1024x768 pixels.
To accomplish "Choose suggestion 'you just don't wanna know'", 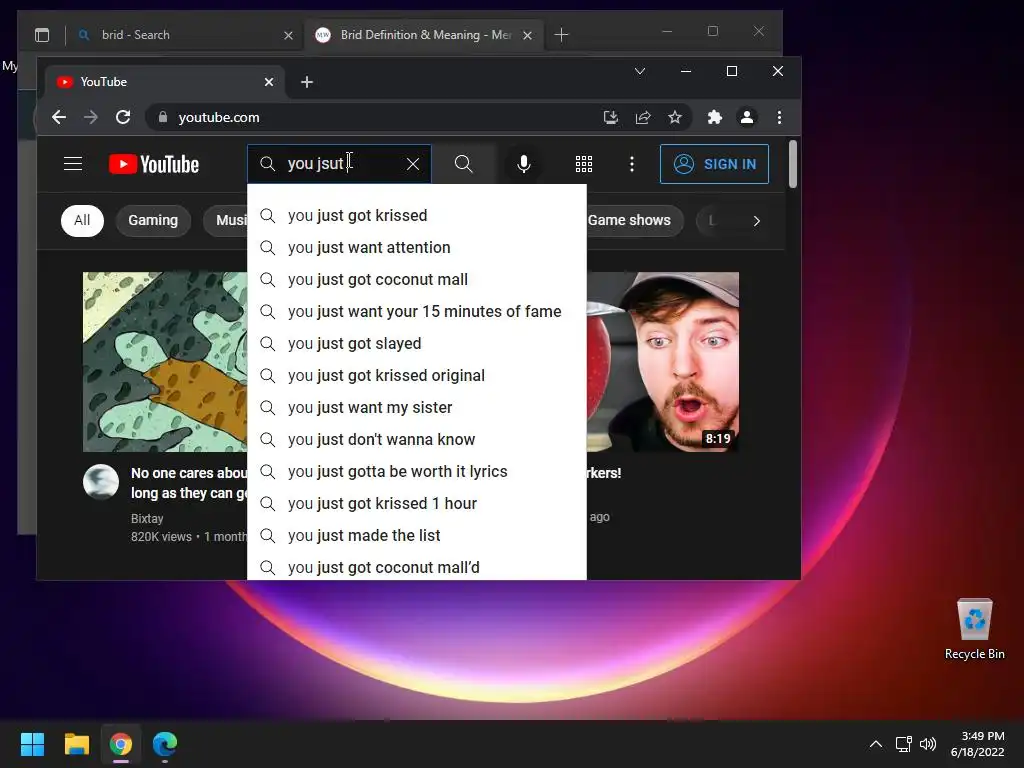I will pos(417,440).
